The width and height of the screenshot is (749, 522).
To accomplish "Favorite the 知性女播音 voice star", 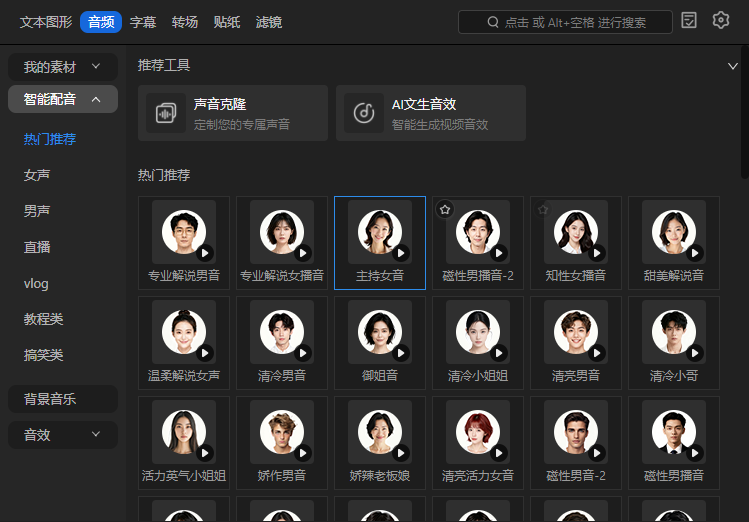I will tap(543, 209).
